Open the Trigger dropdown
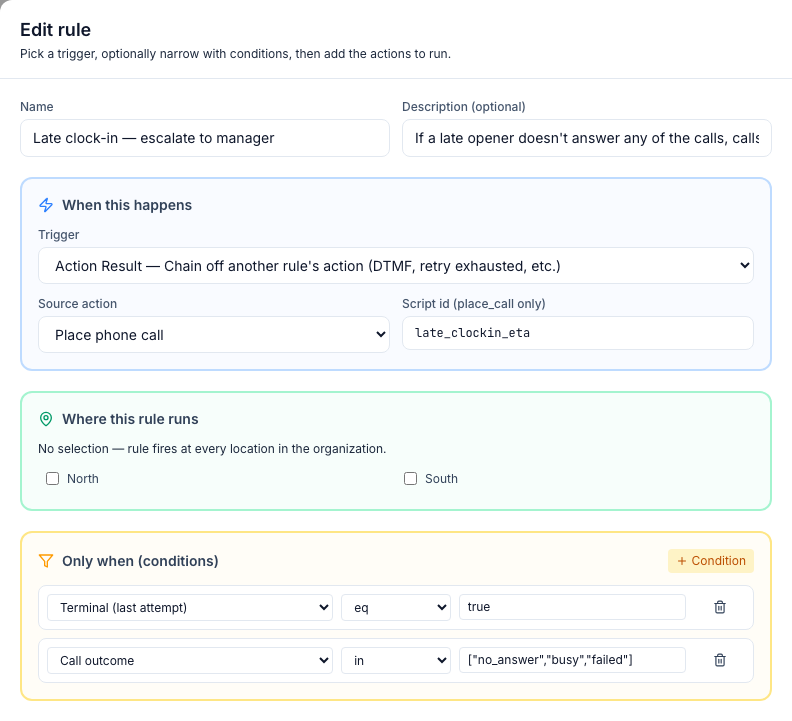This screenshot has width=792, height=721. (x=396, y=266)
